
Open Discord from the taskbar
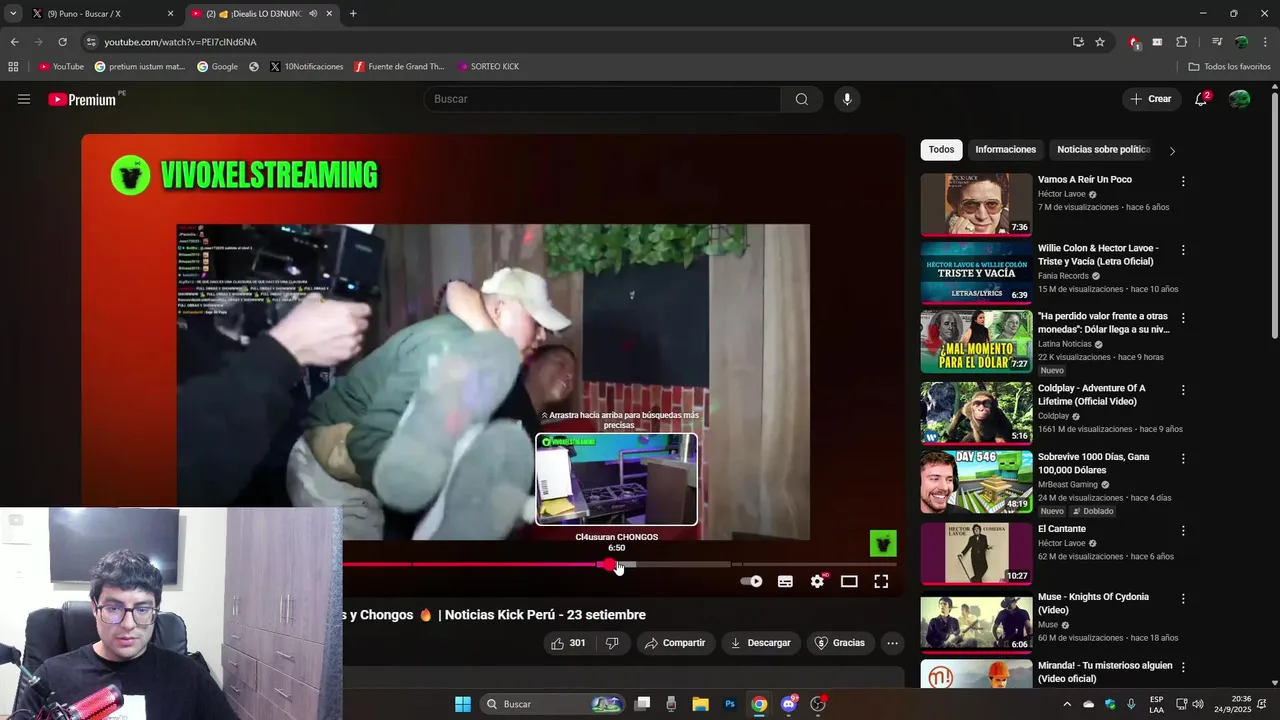[789, 704]
